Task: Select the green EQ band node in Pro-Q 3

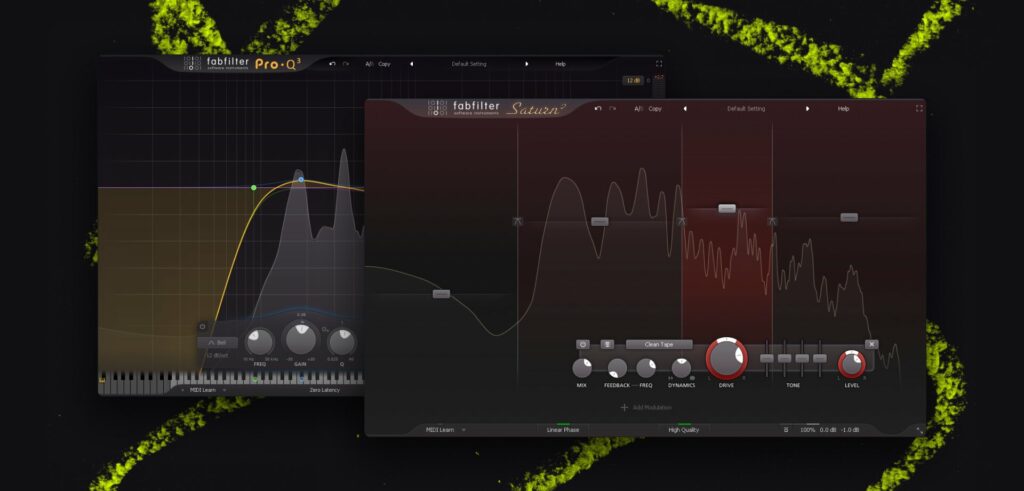Action: (x=254, y=187)
